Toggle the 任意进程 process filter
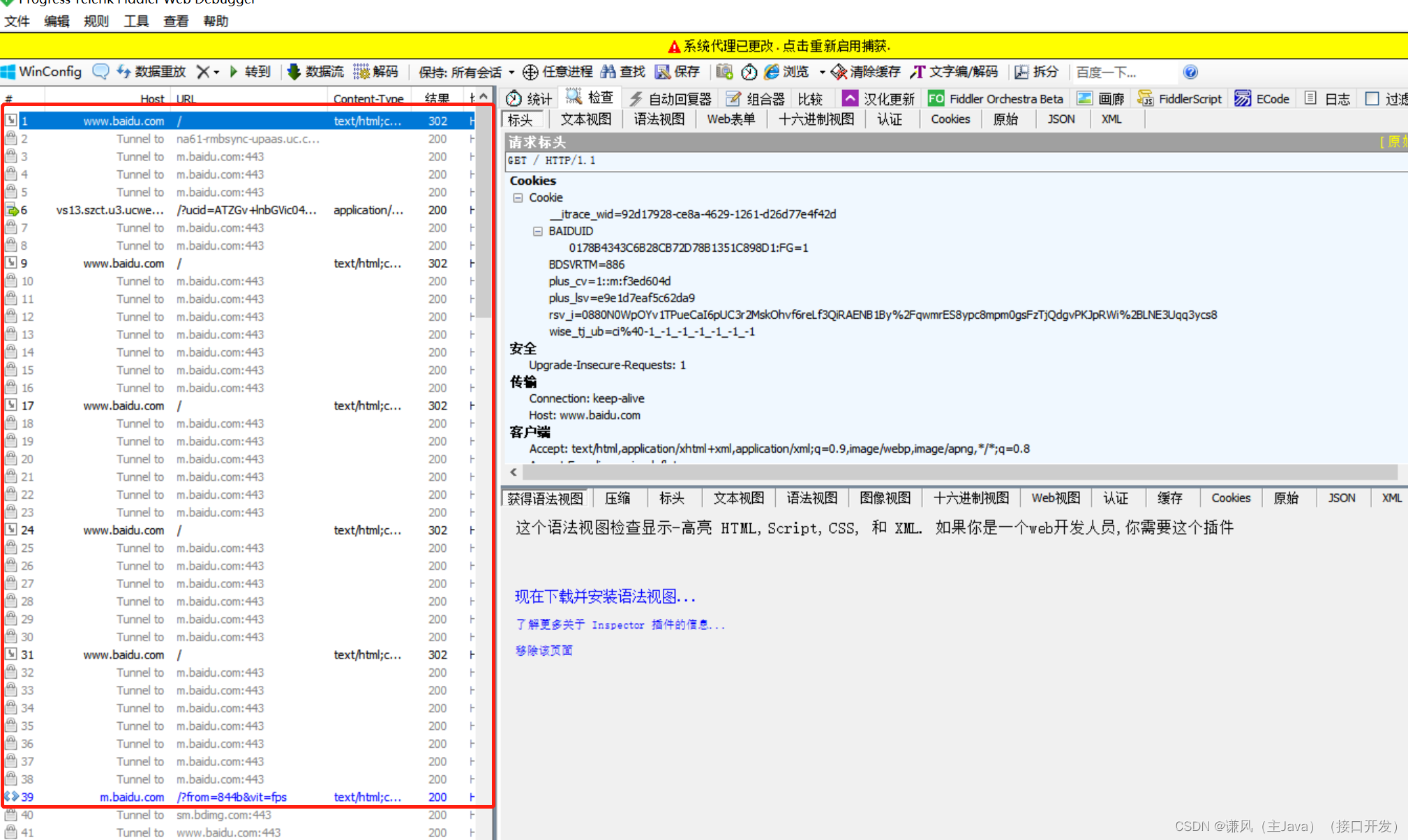This screenshot has height=840, width=1408. point(558,72)
